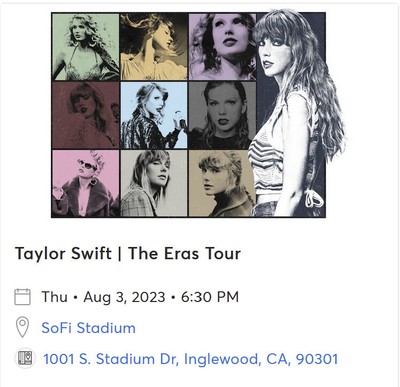Viewport: 400px width, 387px height.
Task: Click the Aug 3, 2023 date text
Action: 124,297
